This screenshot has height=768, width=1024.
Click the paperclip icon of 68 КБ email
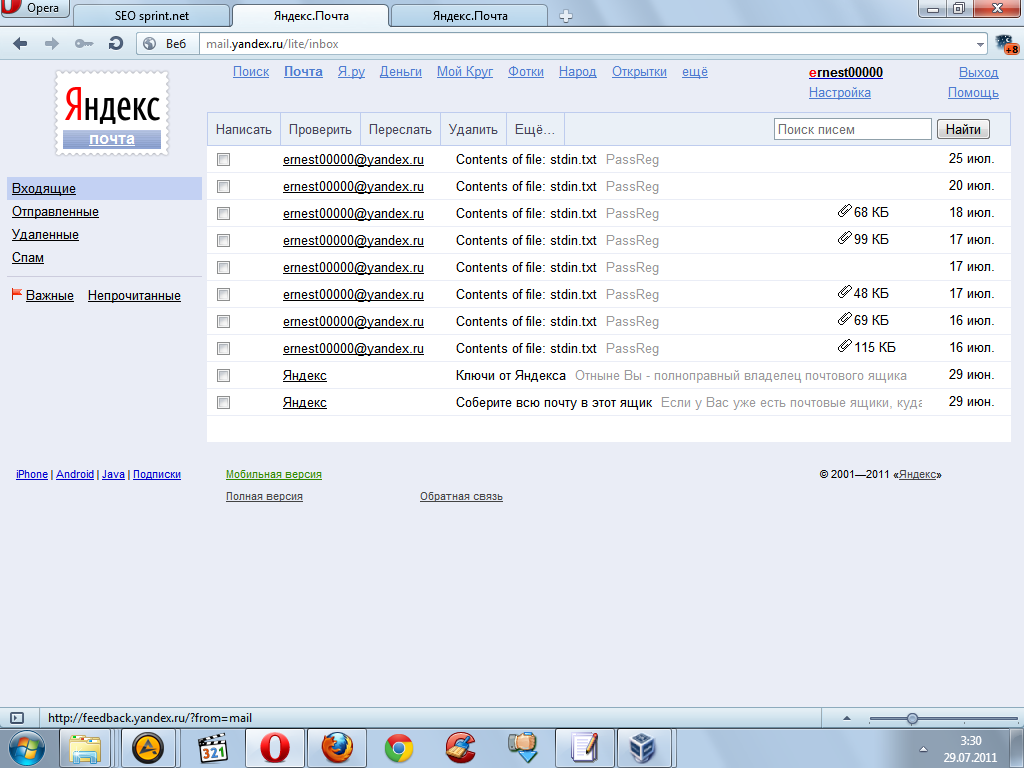(x=844, y=212)
